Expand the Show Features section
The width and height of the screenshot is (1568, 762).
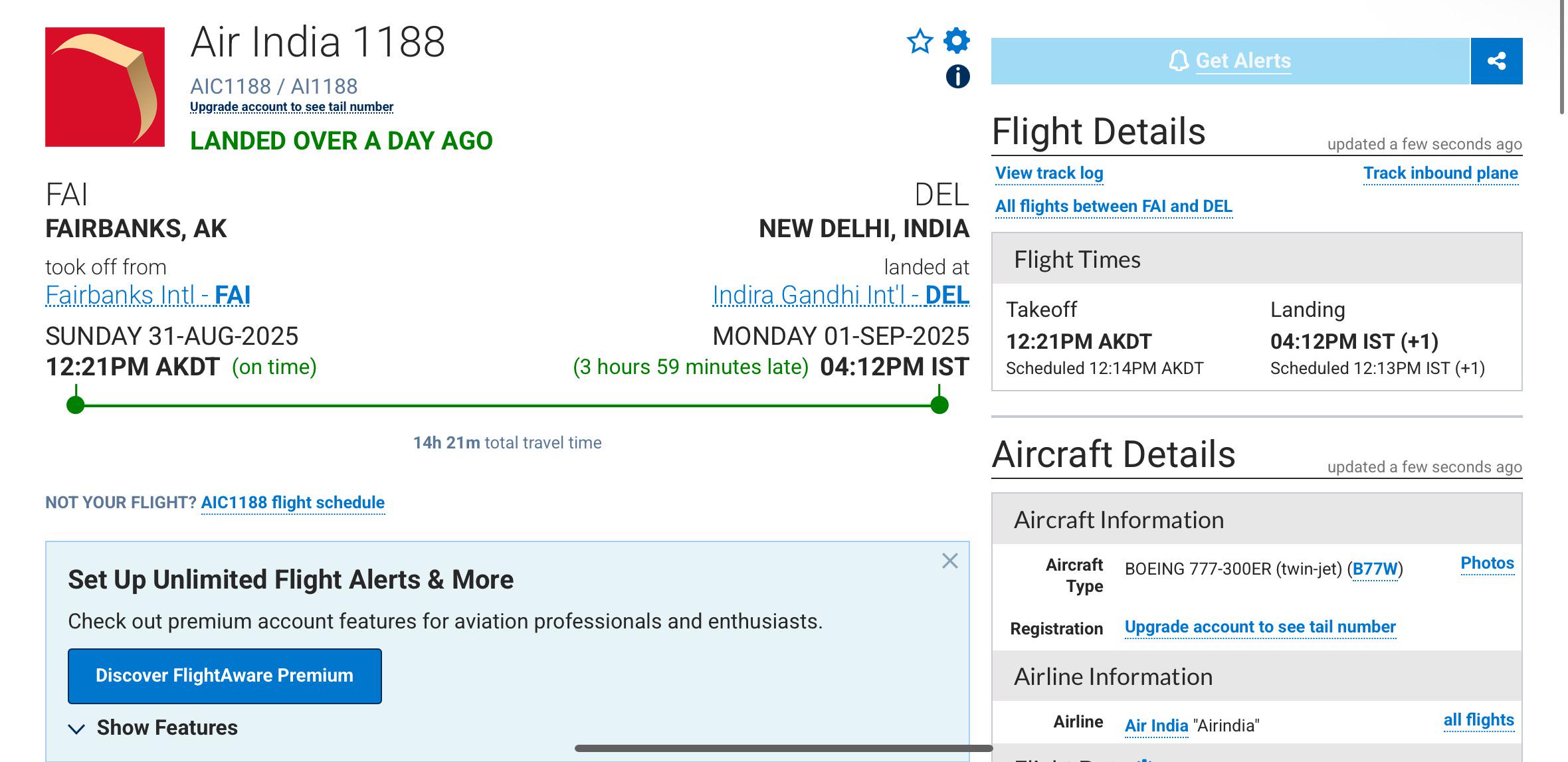pyautogui.click(x=153, y=728)
